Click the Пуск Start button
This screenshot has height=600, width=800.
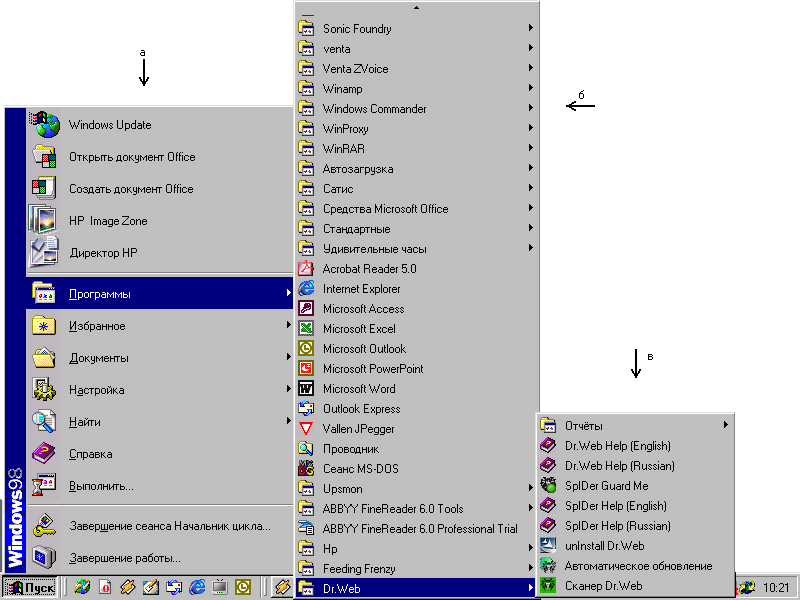[x=30, y=587]
